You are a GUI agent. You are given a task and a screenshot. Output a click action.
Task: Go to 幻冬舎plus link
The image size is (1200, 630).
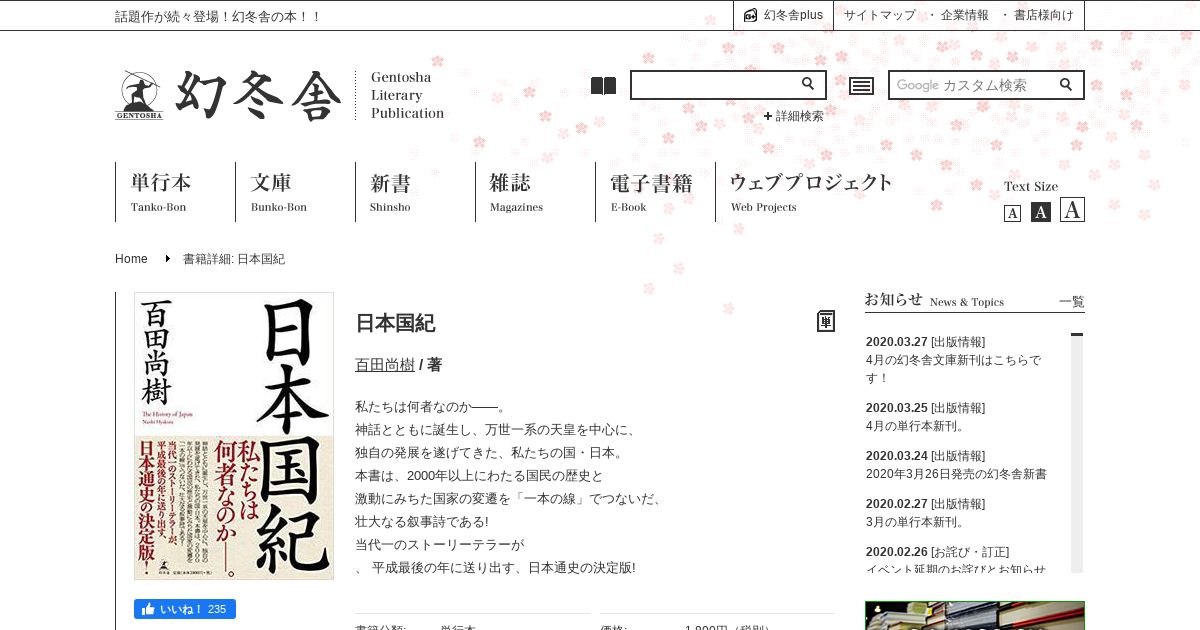(793, 15)
